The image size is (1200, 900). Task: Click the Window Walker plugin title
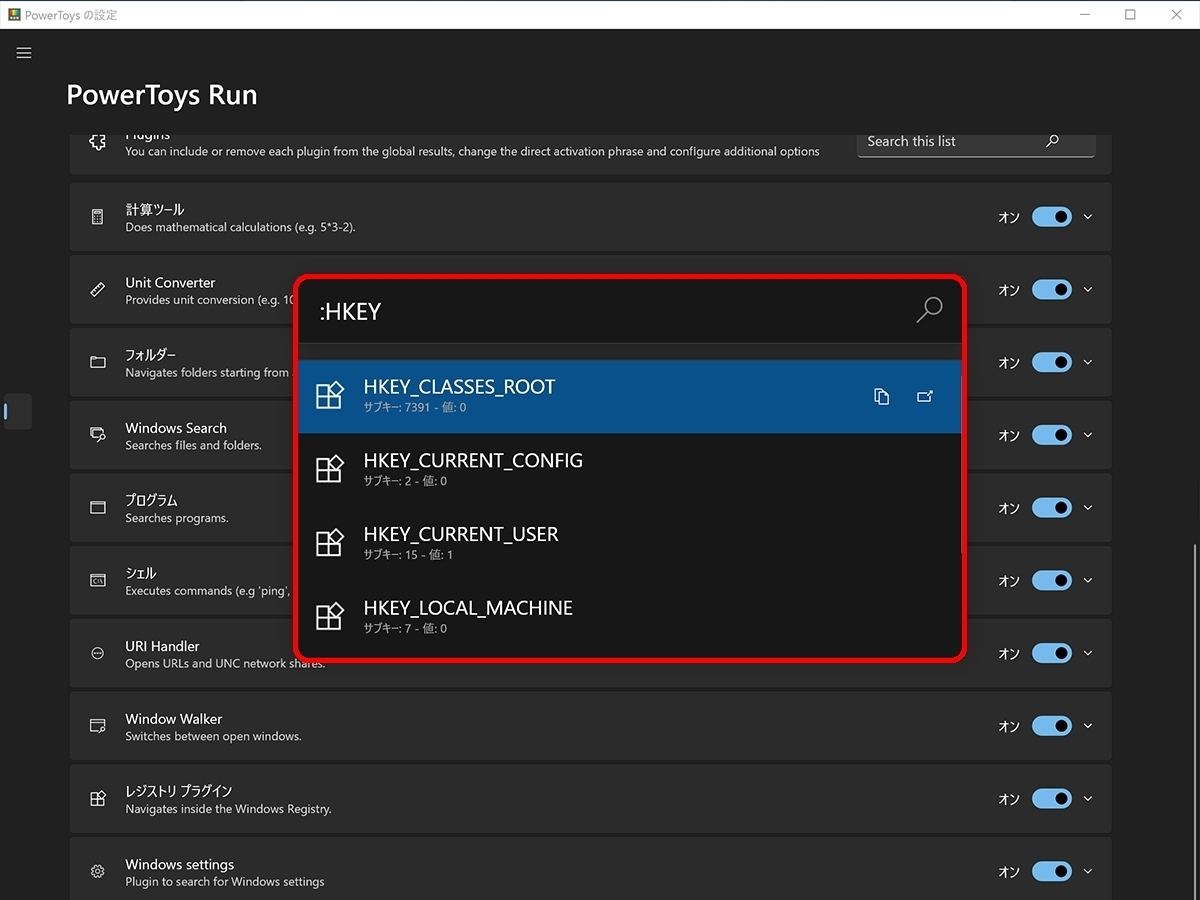[x=174, y=719]
